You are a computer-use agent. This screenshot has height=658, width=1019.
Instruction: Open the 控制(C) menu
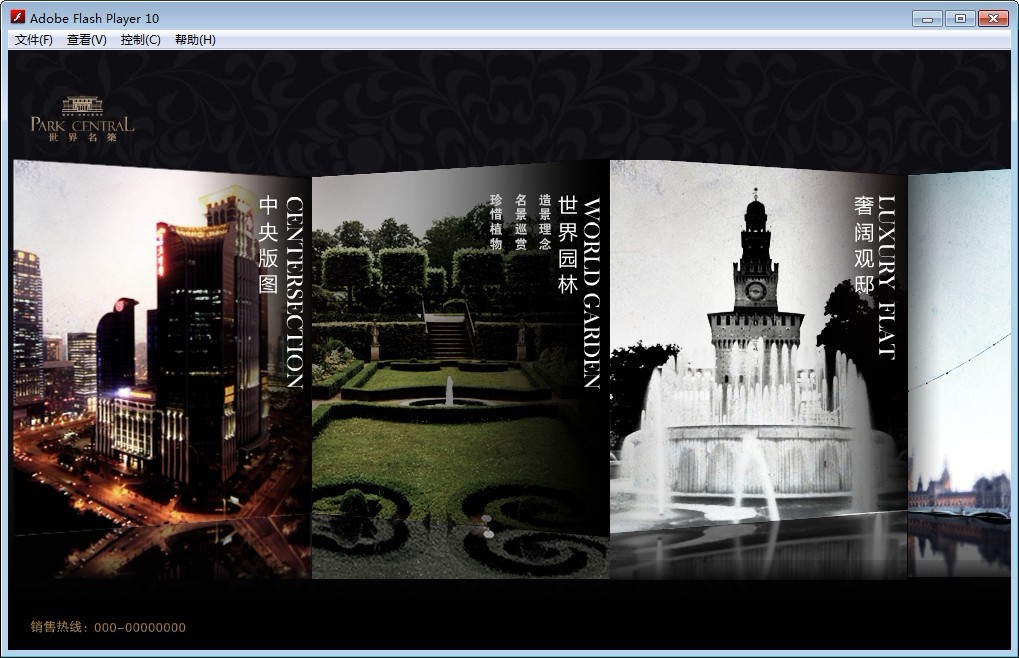[141, 40]
